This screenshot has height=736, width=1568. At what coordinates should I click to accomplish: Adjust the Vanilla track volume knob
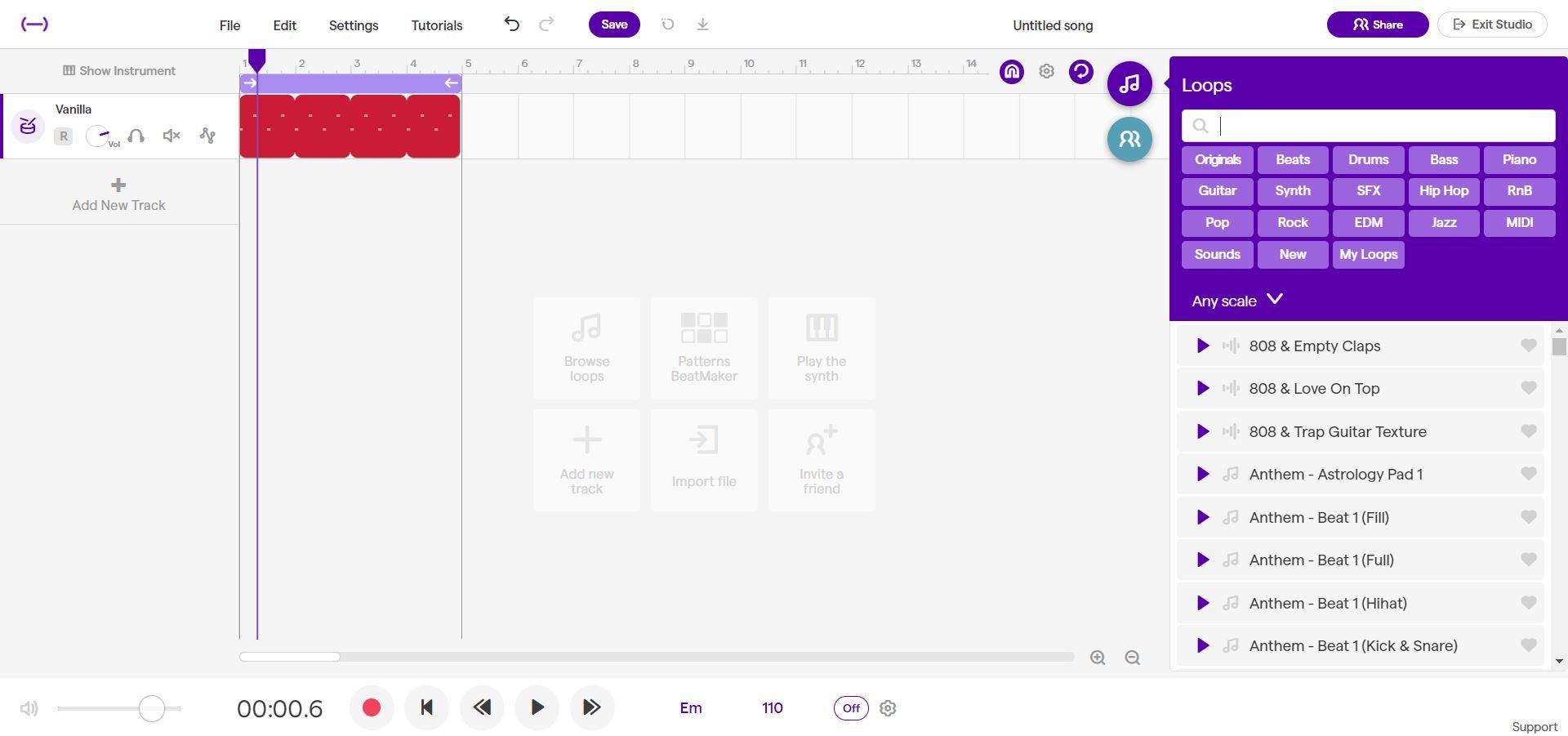tap(98, 136)
